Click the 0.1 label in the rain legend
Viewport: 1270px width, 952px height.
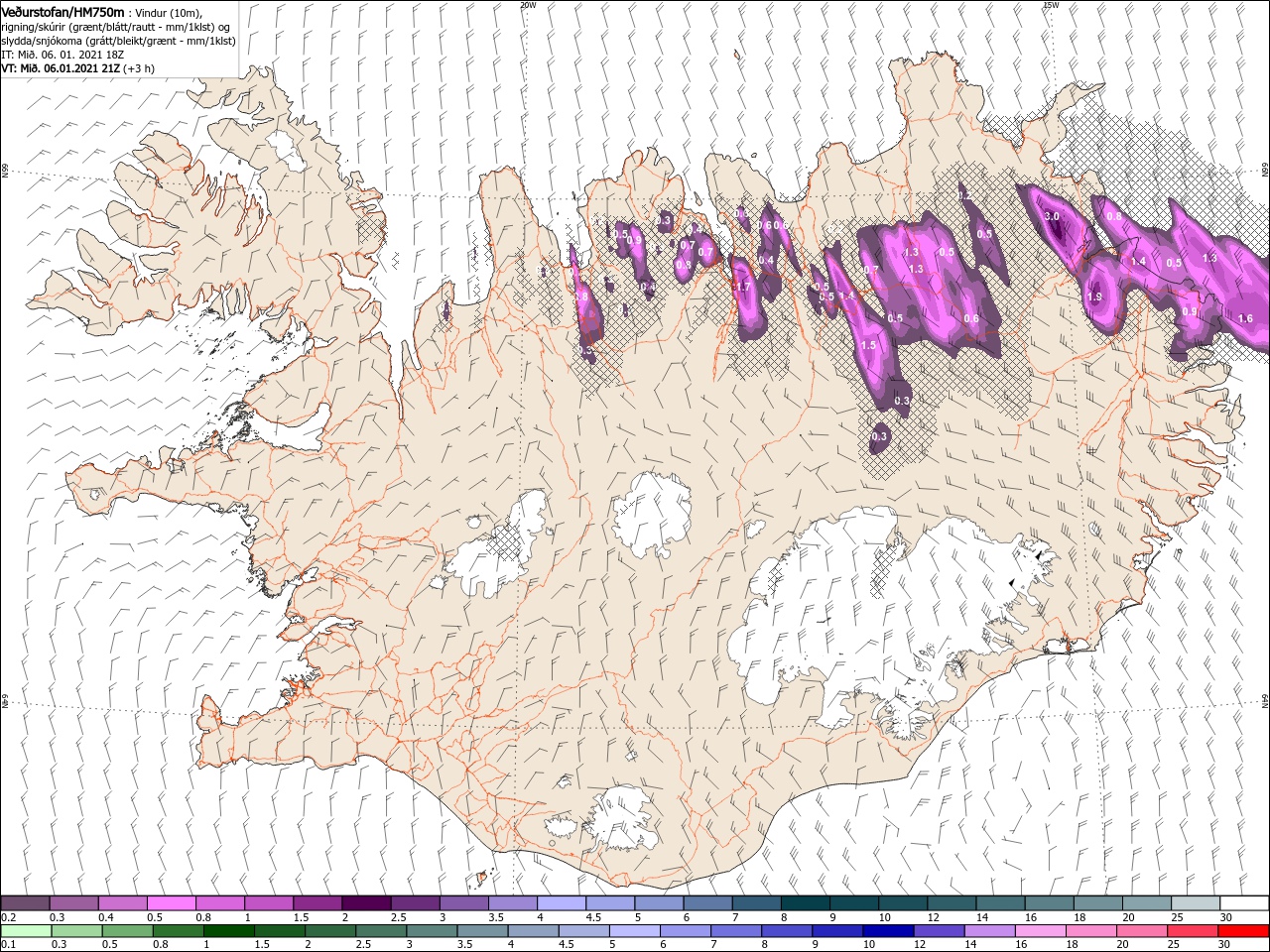(8, 945)
